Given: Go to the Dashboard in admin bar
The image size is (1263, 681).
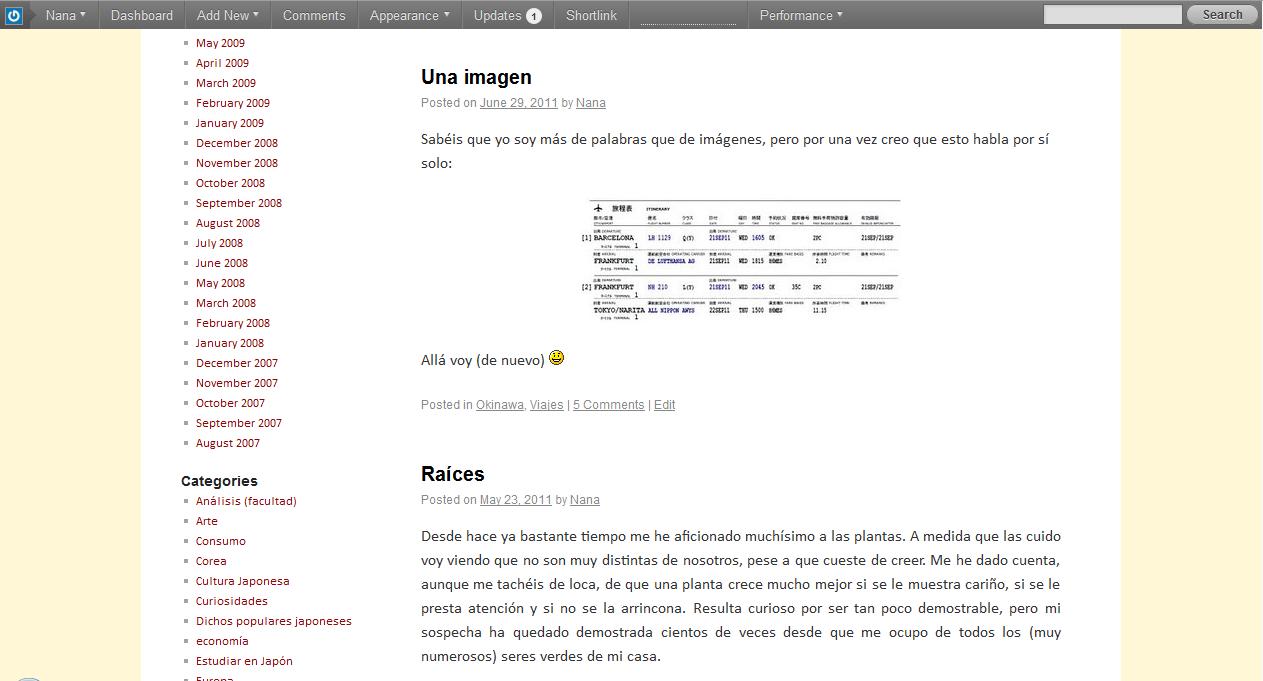Looking at the screenshot, I should click(141, 15).
